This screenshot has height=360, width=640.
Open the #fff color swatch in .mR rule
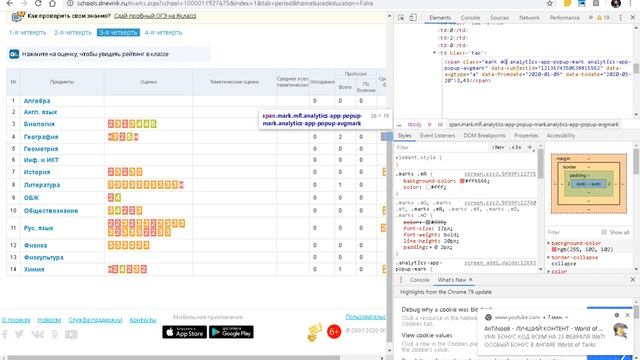pyautogui.click(x=428, y=187)
